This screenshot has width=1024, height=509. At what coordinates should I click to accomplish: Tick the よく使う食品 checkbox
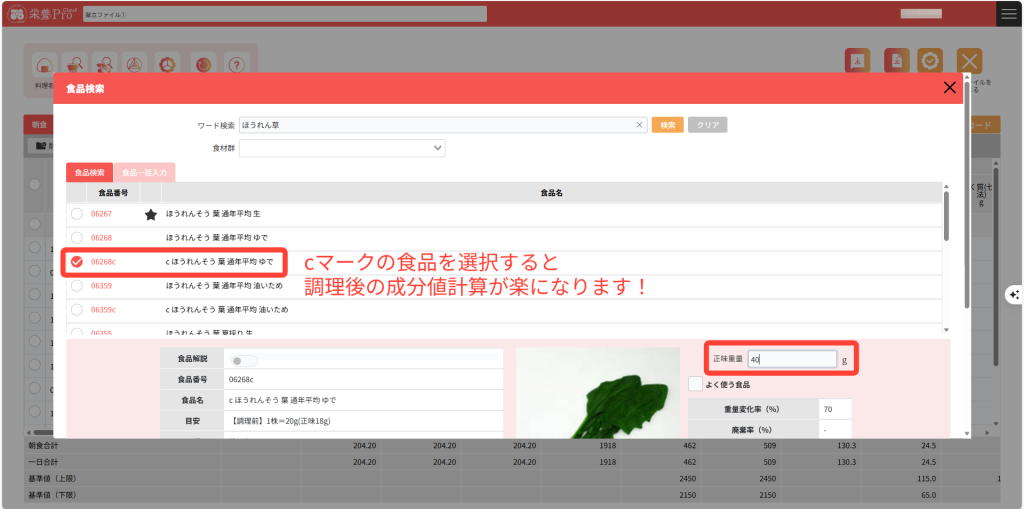coord(696,384)
